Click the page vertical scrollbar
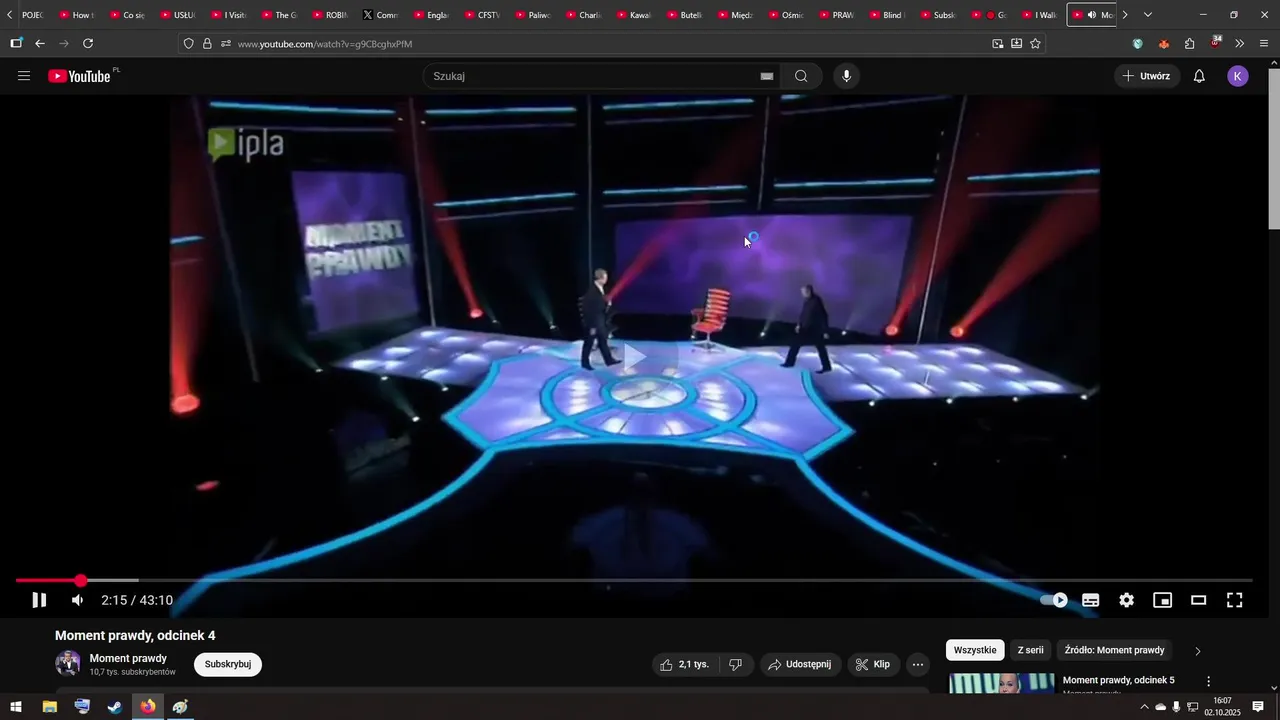 coord(1273,150)
